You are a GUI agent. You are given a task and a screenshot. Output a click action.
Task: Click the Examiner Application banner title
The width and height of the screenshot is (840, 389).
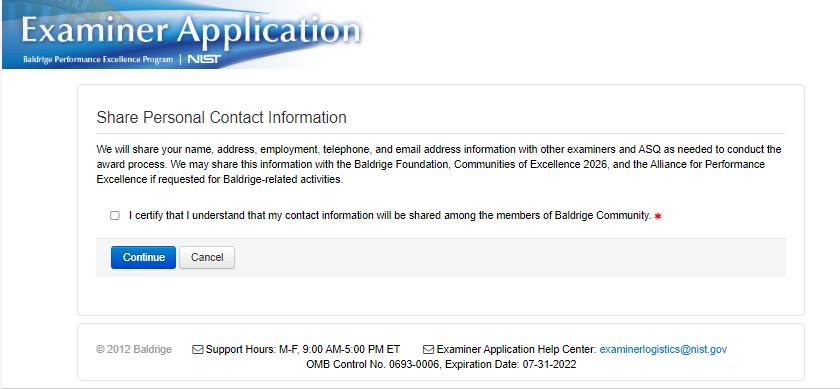190,32
